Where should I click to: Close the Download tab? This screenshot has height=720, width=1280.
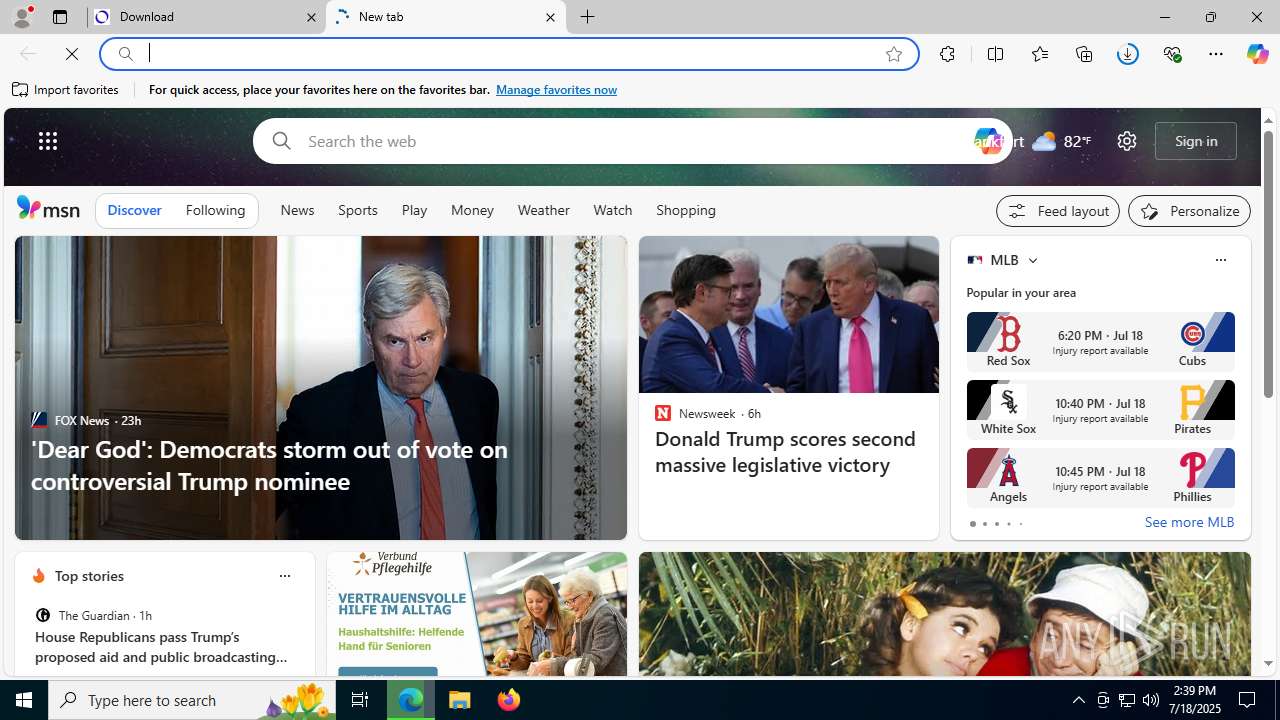coord(311,17)
